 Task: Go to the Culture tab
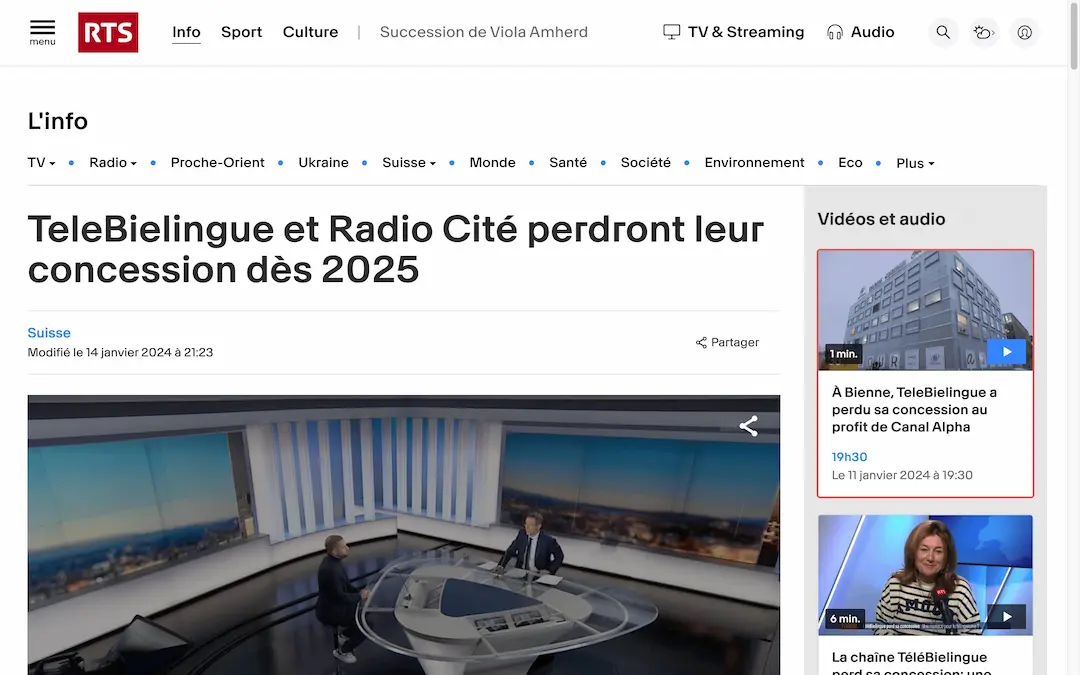click(311, 32)
